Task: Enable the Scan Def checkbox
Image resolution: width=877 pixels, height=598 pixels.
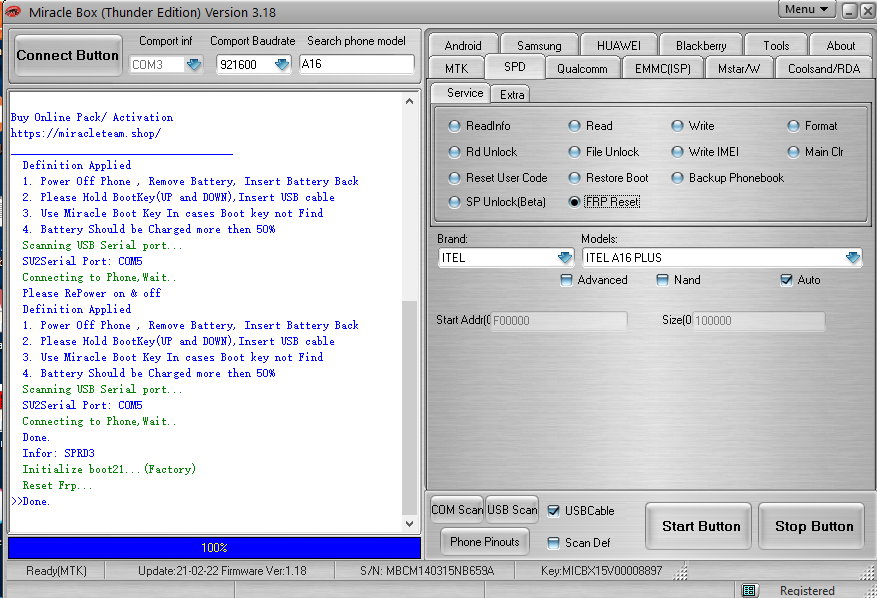Action: coord(553,543)
